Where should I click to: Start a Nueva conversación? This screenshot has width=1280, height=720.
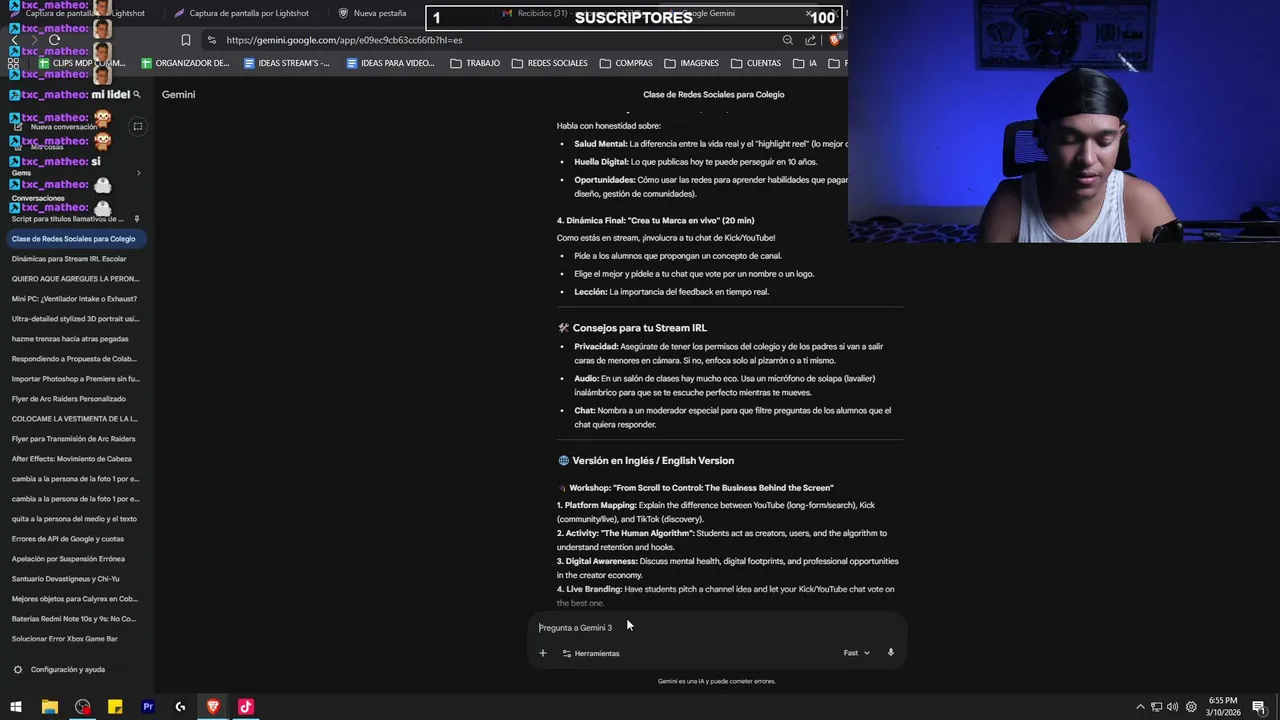tap(56, 127)
